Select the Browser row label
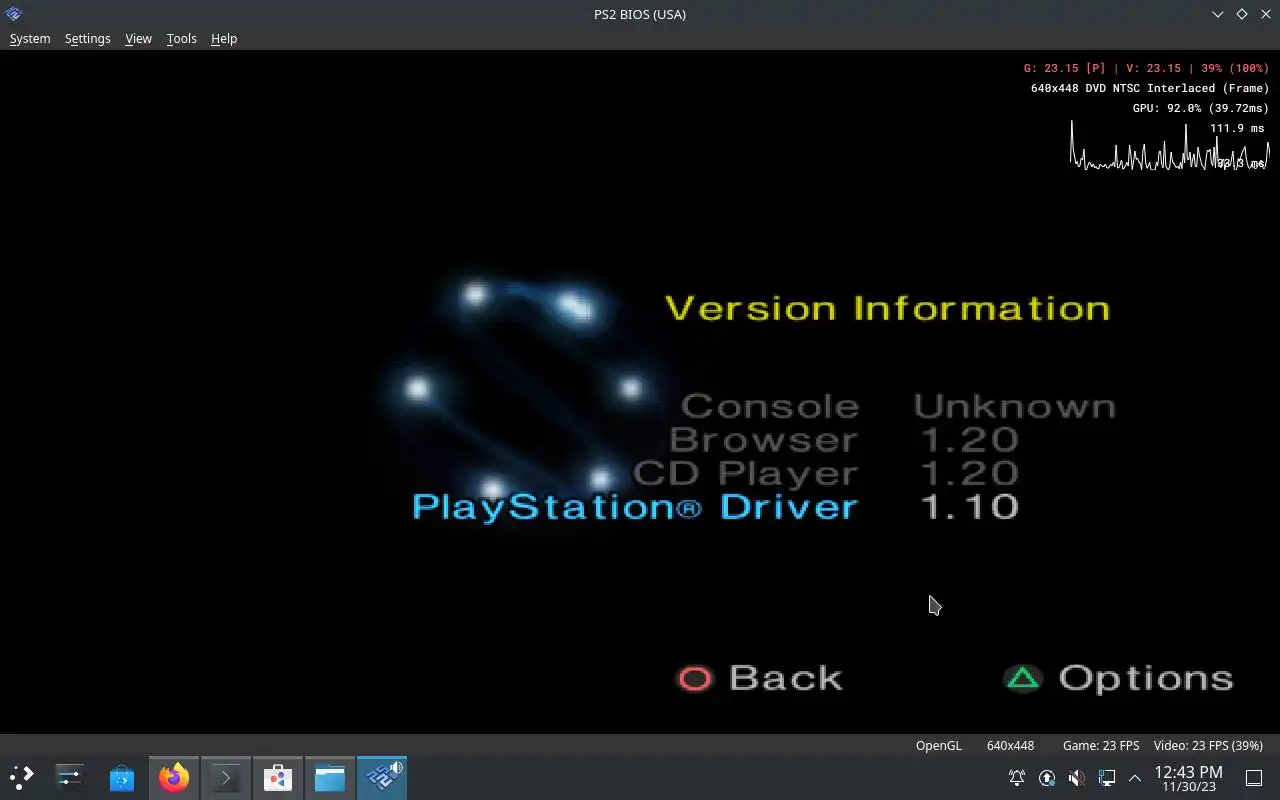The width and height of the screenshot is (1280, 800). coord(763,440)
